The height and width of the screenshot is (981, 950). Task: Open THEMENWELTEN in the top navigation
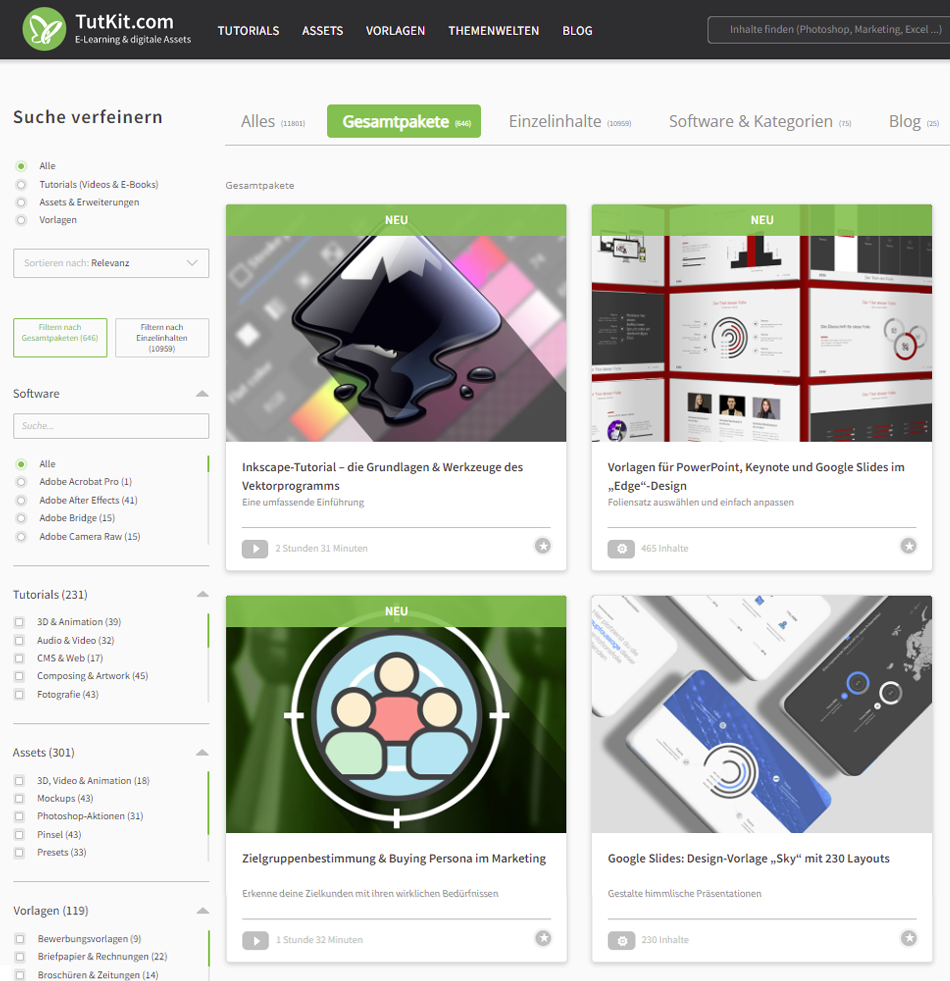494,31
